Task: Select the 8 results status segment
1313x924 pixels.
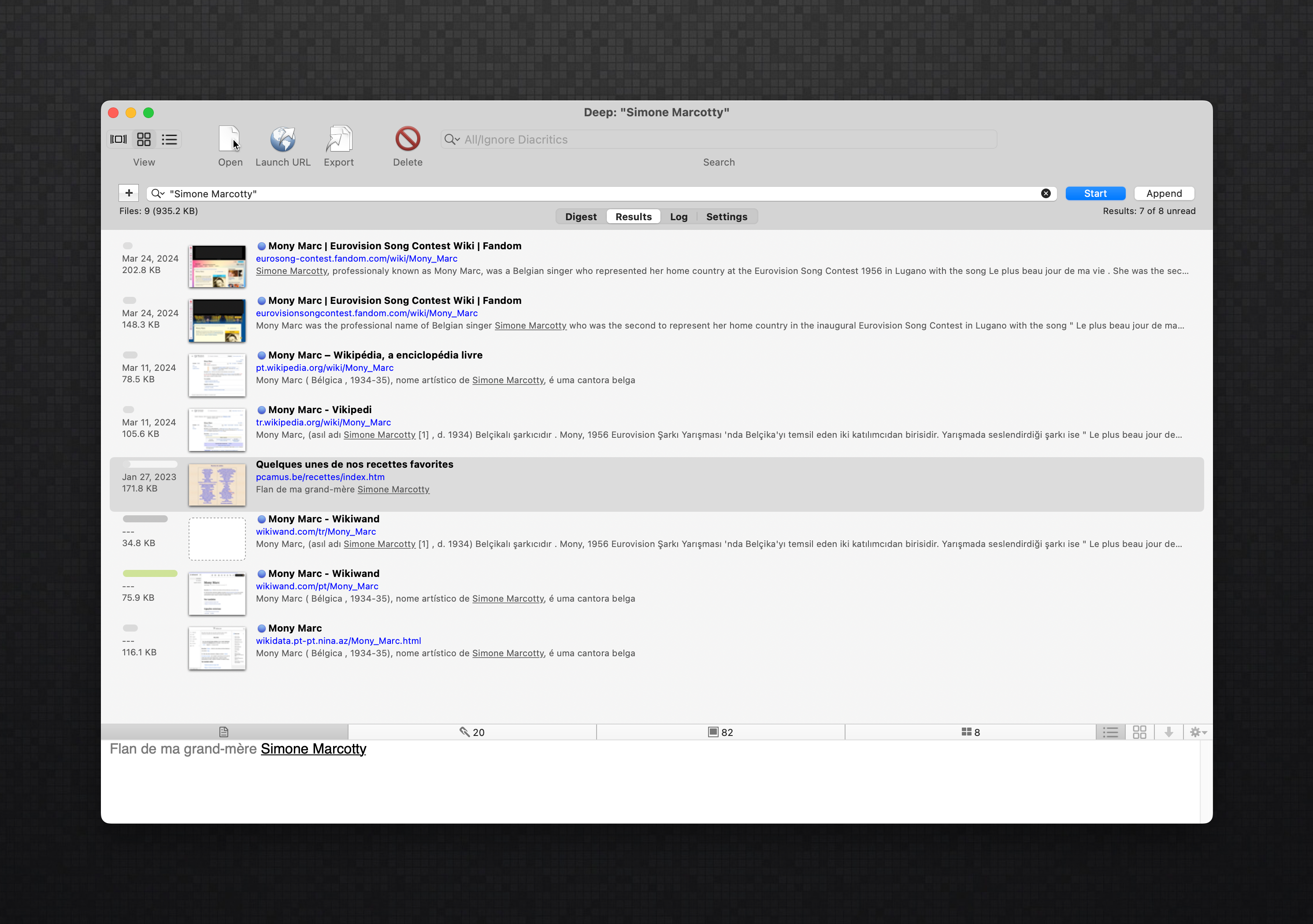Action: 971,732
